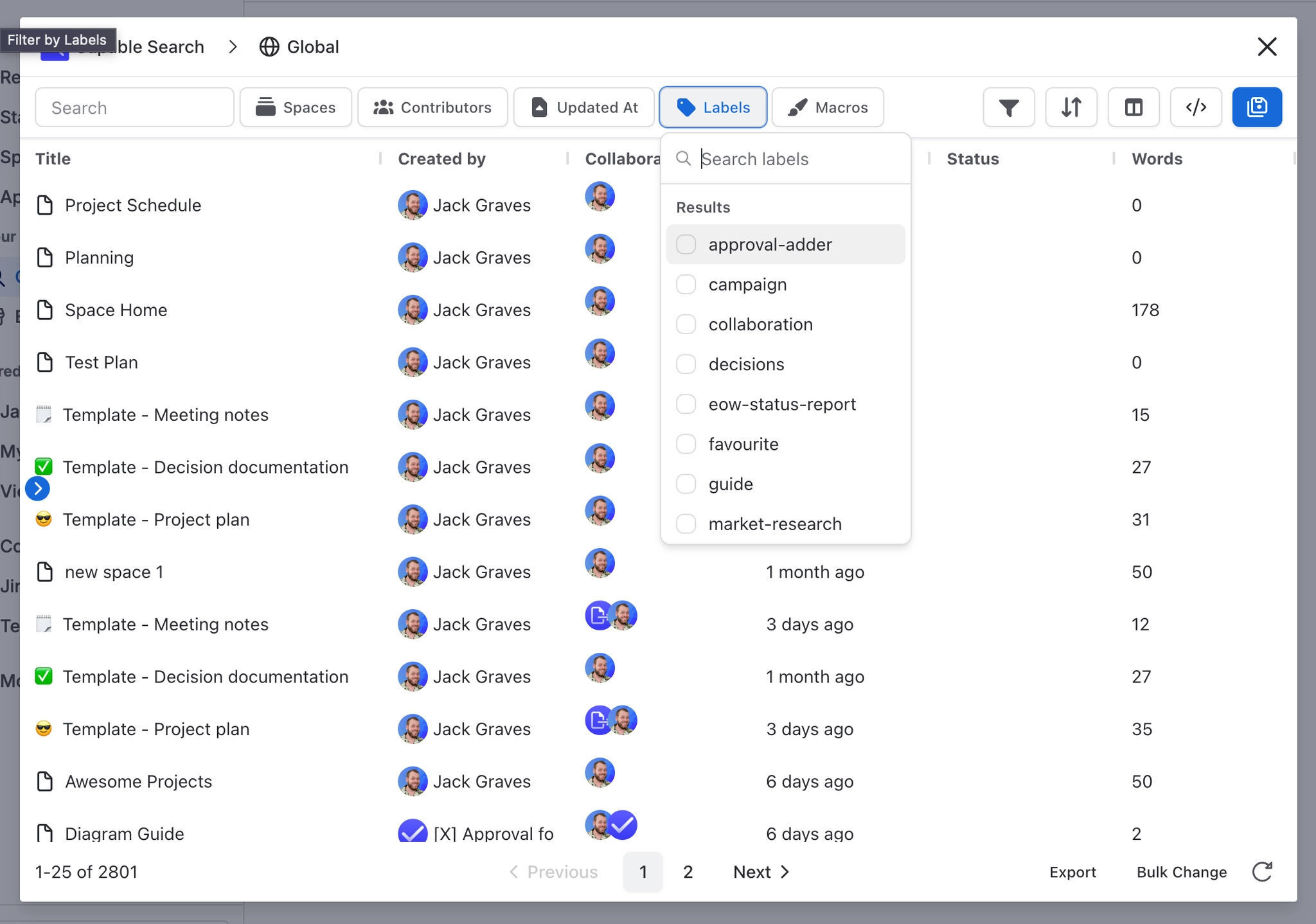Image resolution: width=1316 pixels, height=924 pixels.
Task: Open the code view icon
Action: pos(1196,107)
